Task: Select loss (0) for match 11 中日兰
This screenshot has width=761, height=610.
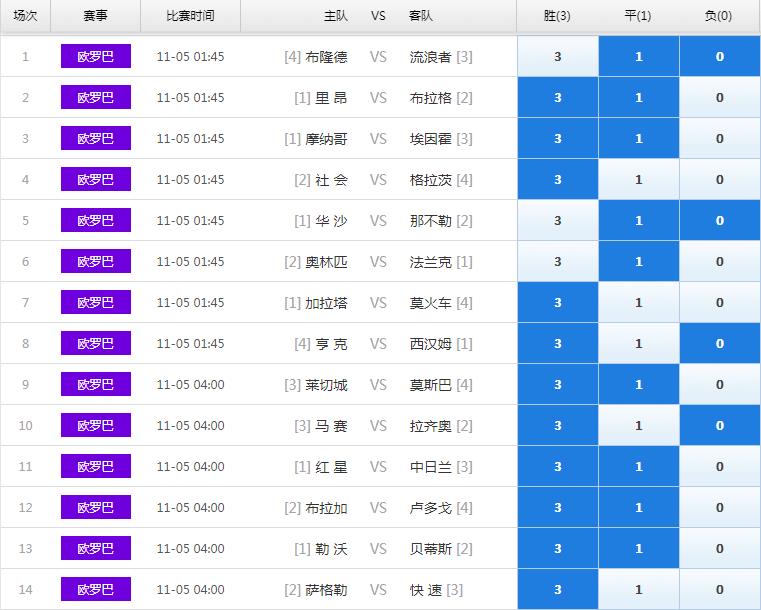Action: [x=720, y=466]
